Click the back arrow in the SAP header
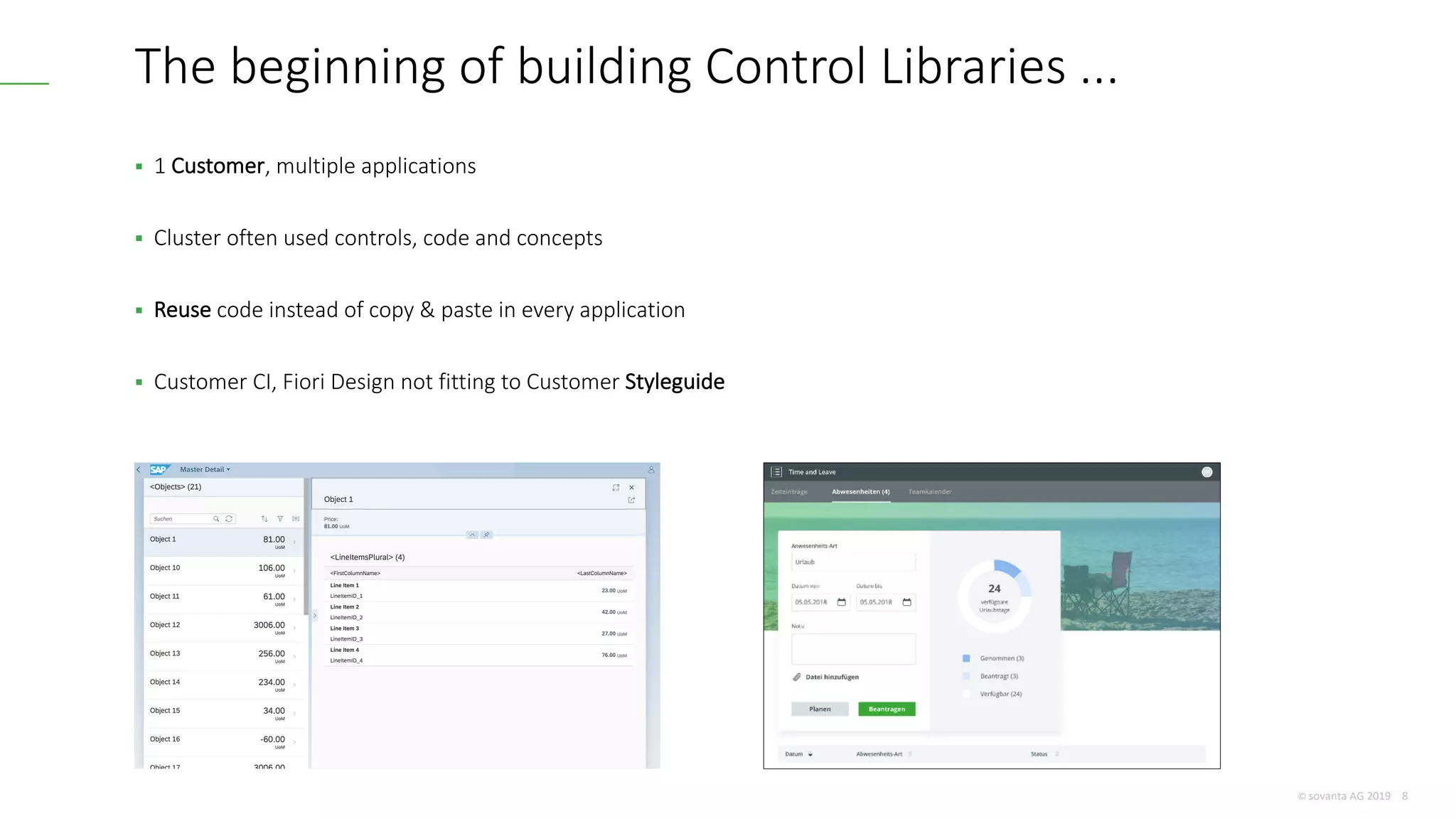1456x819 pixels. pyautogui.click(x=139, y=469)
